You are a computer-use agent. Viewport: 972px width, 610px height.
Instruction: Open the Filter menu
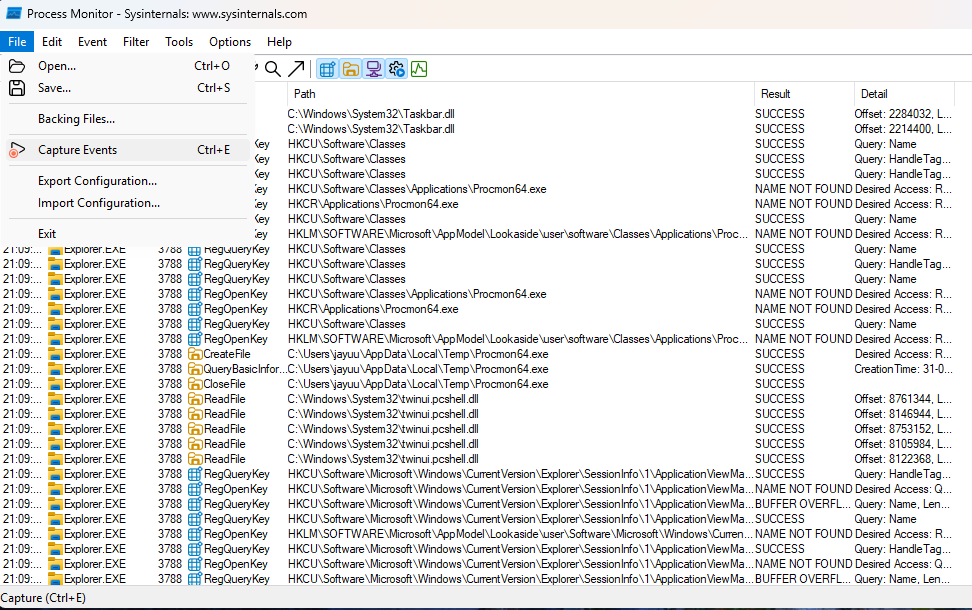pyautogui.click(x=136, y=42)
